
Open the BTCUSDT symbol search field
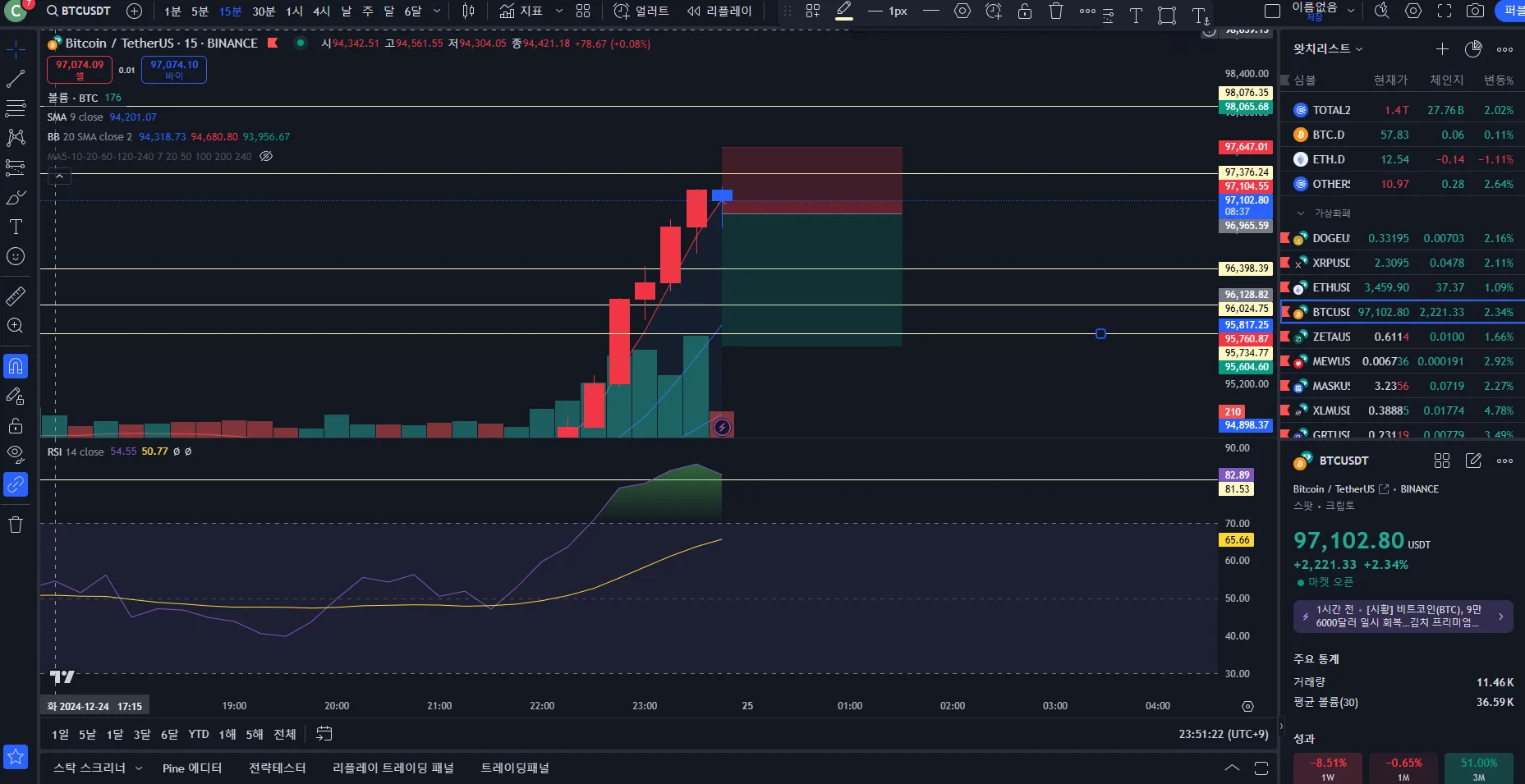78,11
